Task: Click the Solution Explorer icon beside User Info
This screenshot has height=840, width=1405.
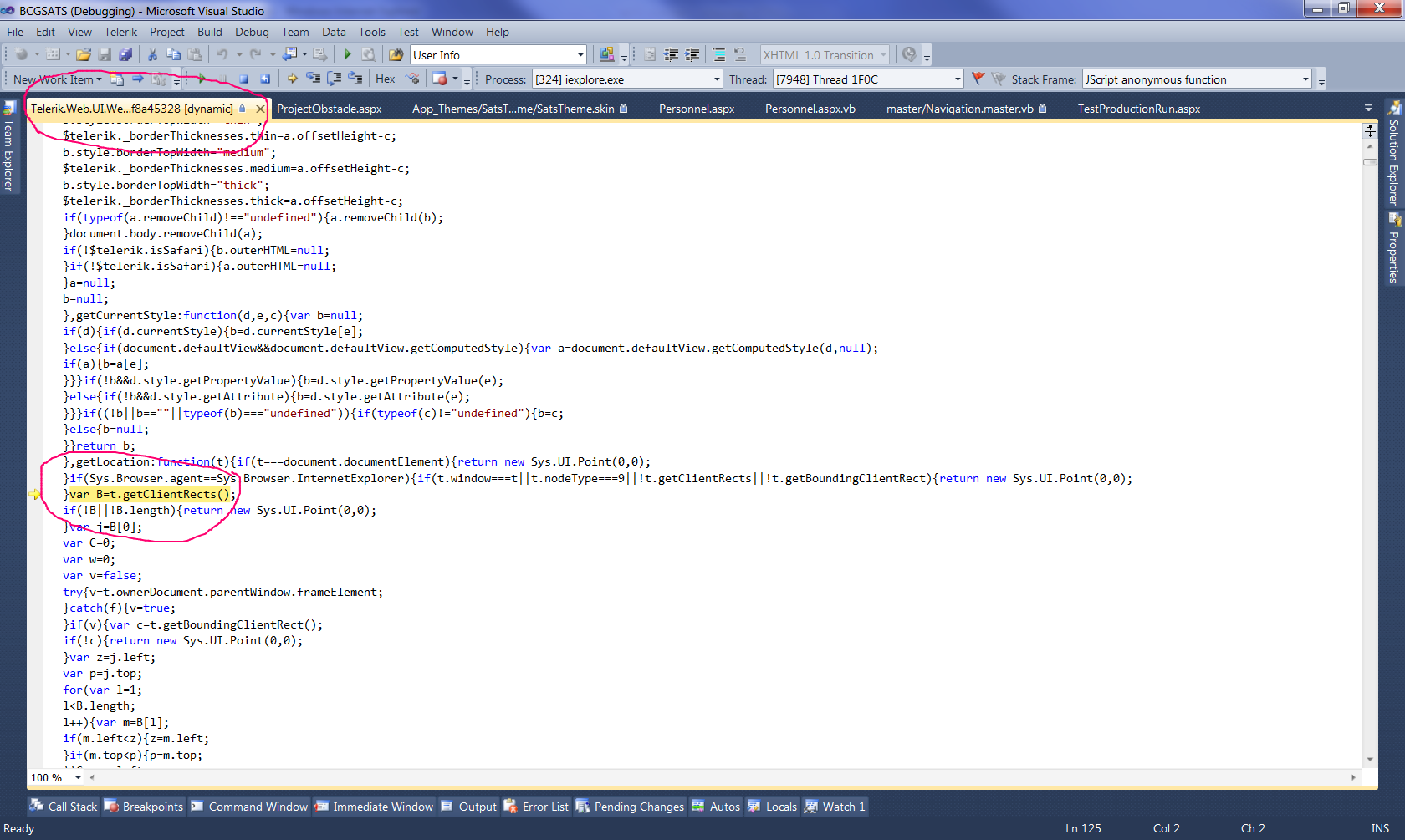Action: (x=607, y=54)
